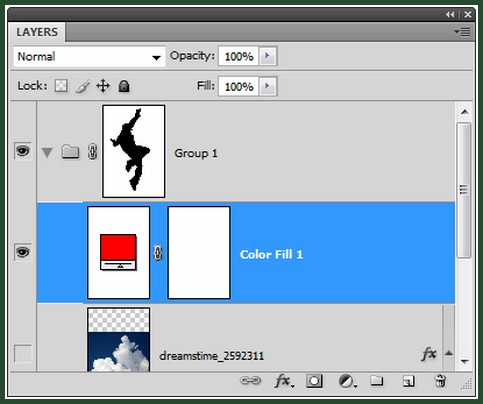Image resolution: width=483 pixels, height=404 pixels.
Task: Select Group 1 silhouette mask thumbnail
Action: (134, 151)
